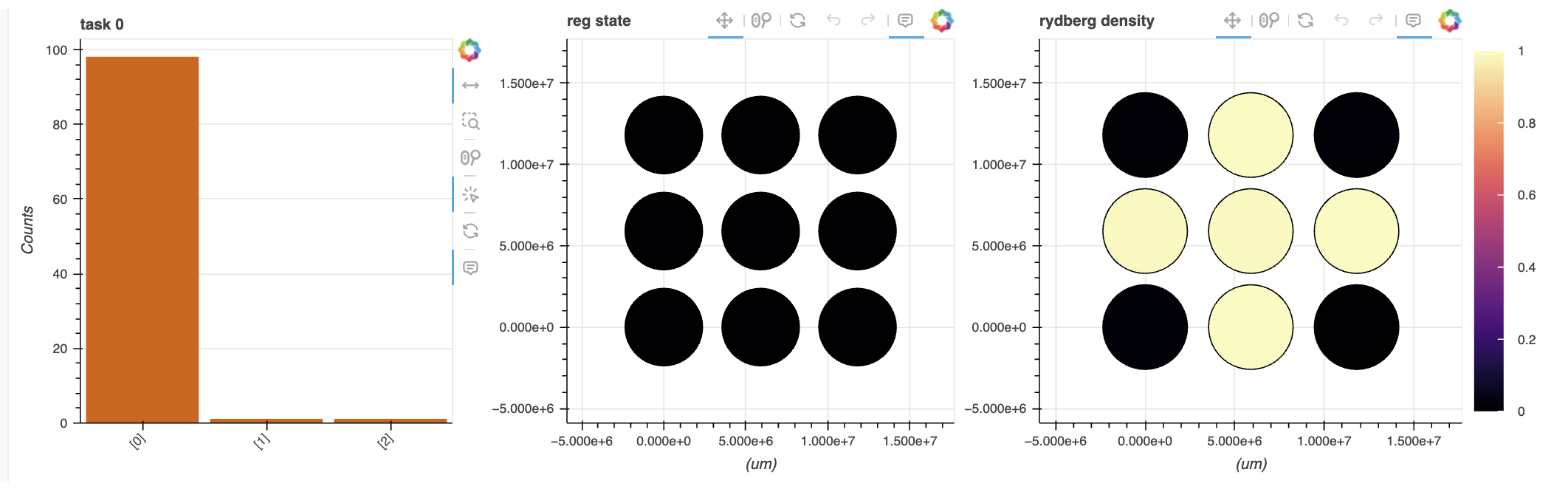Screen dimensions: 1568x489
Task: Reset the reg state plot view
Action: 797,21
